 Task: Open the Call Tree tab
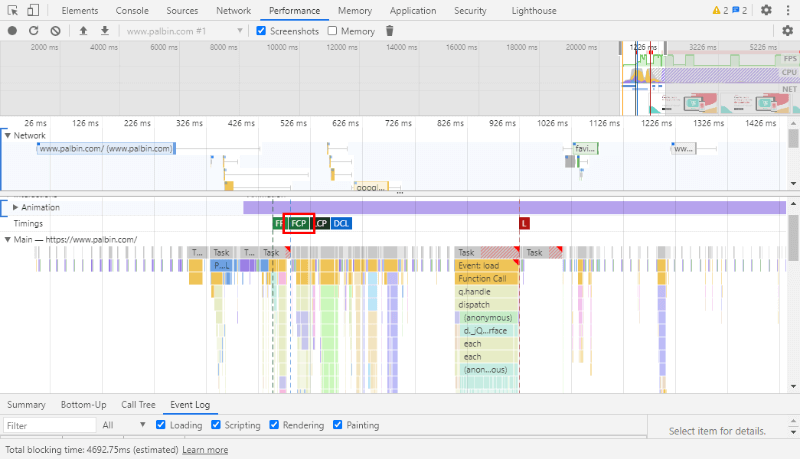pyautogui.click(x=138, y=404)
